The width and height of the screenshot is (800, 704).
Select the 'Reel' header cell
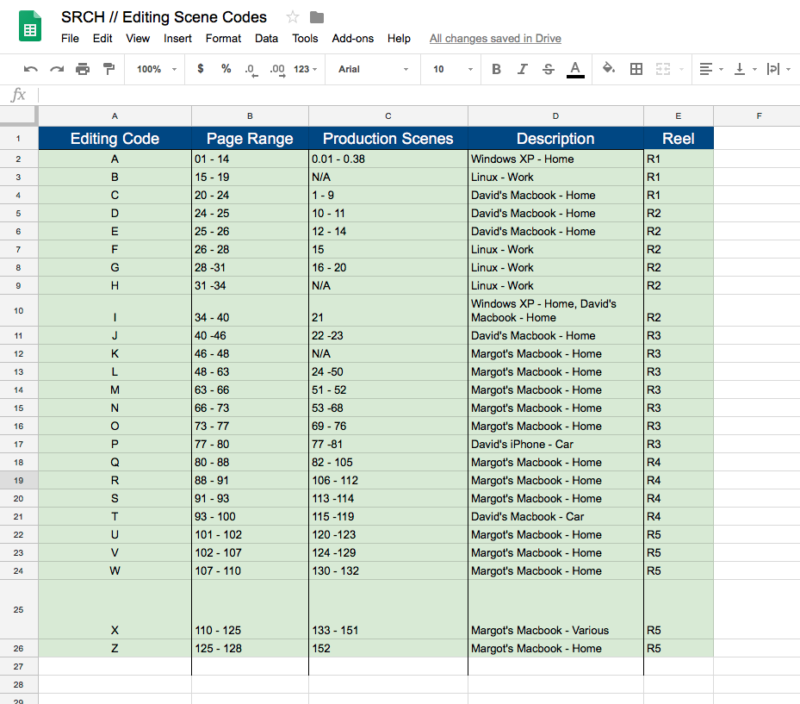[x=679, y=138]
